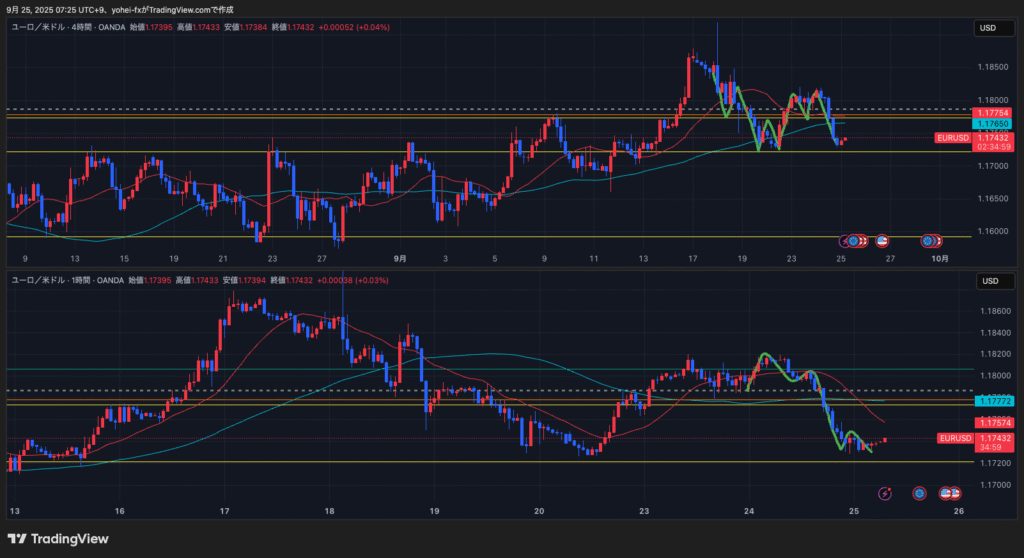Open the USD currency selector on upper chart
The width and height of the screenshot is (1024, 558).
click(987, 29)
